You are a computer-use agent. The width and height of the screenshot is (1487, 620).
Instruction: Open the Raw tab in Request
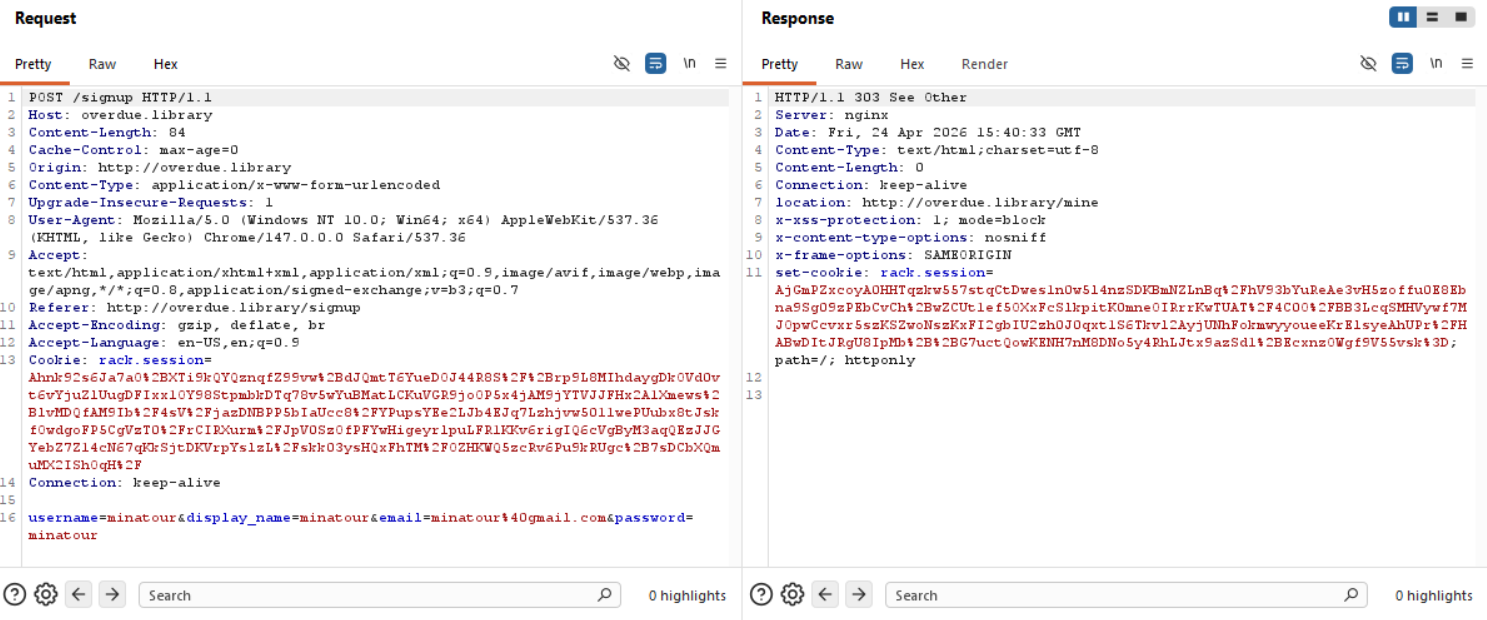click(102, 64)
